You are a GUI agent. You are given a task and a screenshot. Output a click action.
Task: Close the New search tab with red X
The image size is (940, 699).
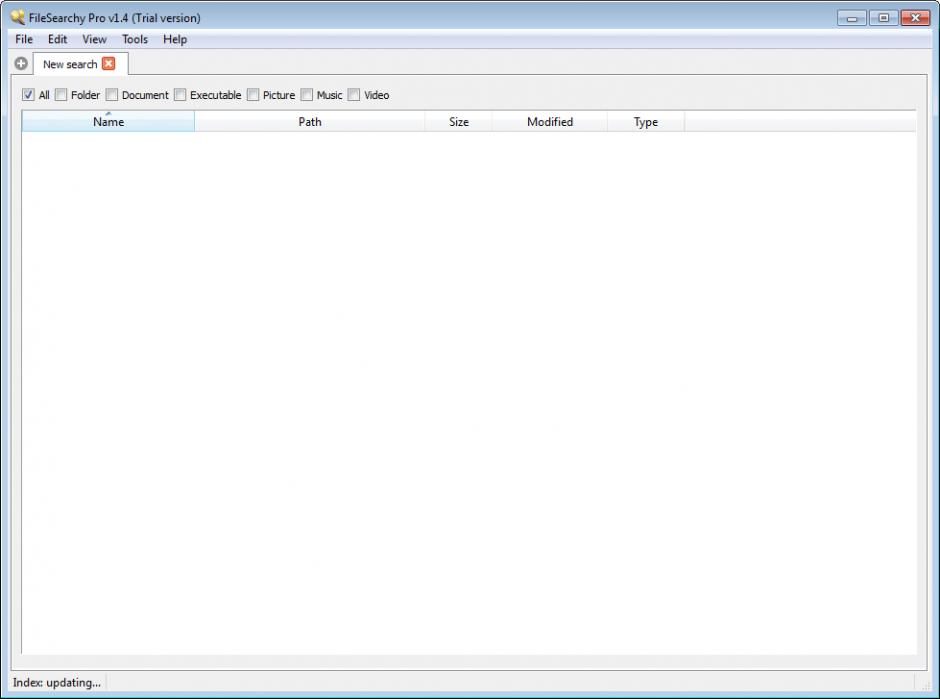point(109,64)
